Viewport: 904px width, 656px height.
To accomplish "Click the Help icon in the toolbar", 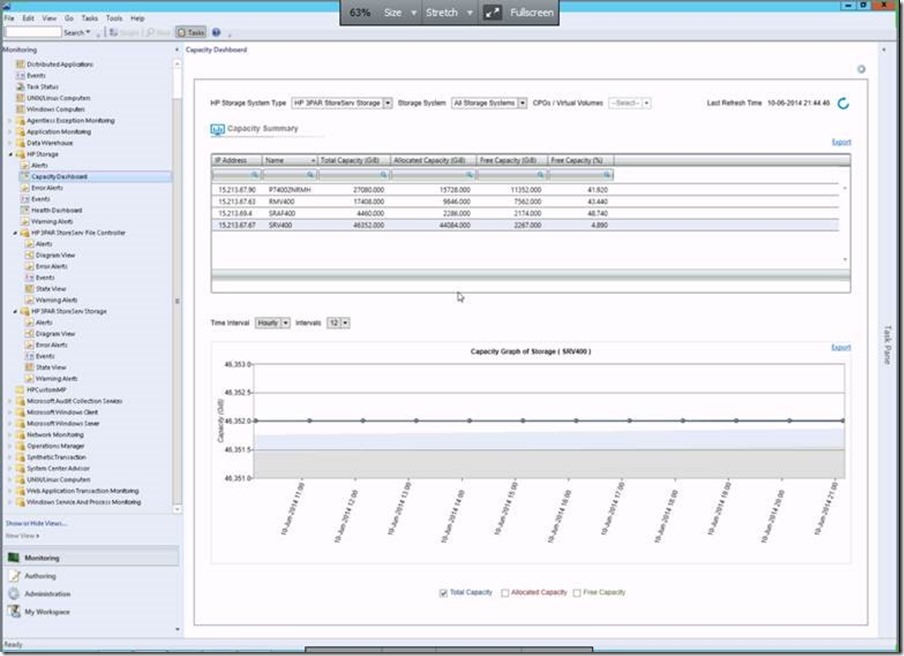I will (x=216, y=32).
